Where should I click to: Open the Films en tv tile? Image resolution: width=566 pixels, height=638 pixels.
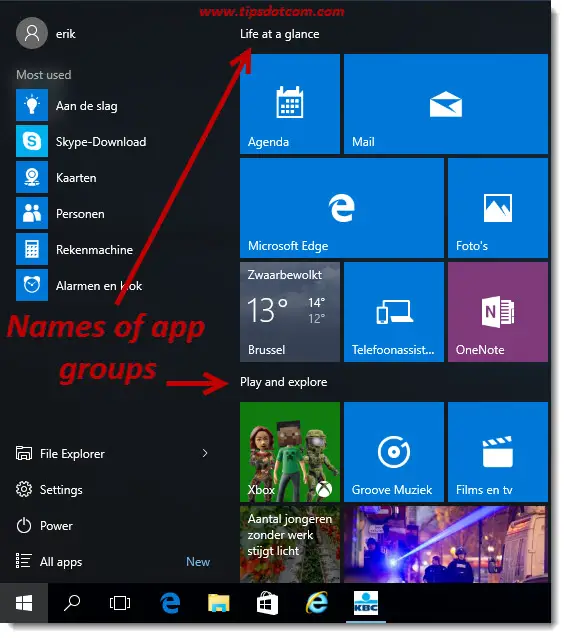[x=498, y=452]
